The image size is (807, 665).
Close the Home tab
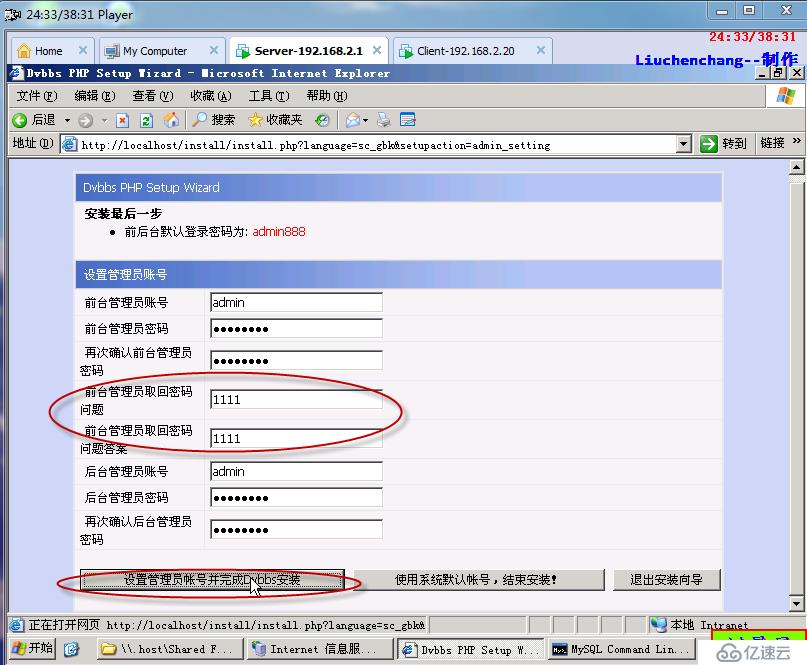(82, 50)
